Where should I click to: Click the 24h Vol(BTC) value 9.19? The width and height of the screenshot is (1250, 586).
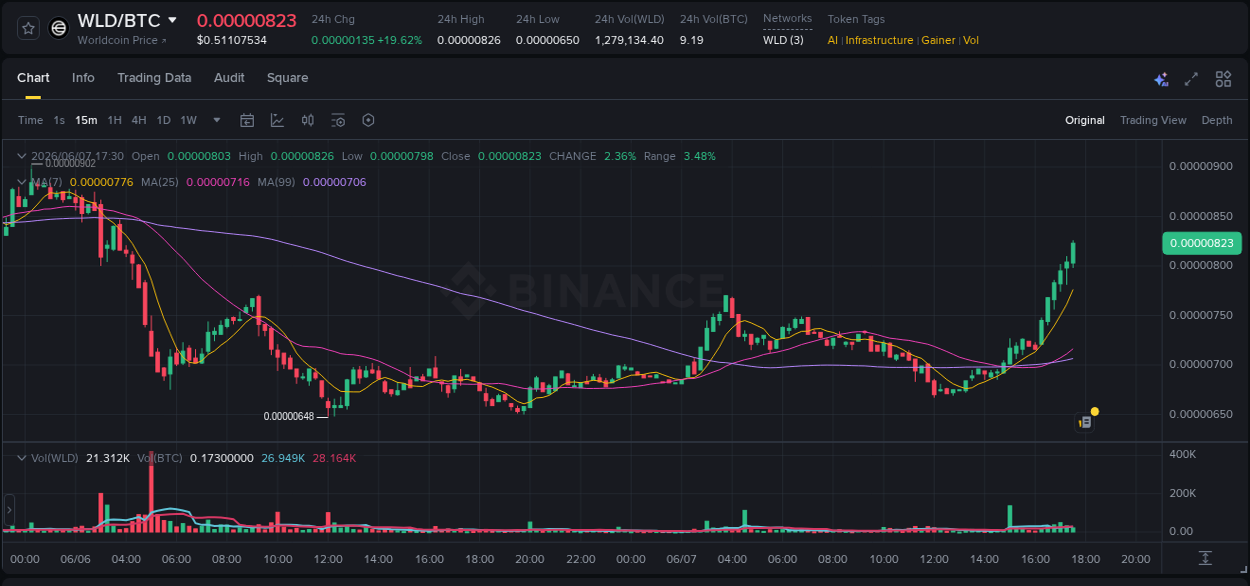pyautogui.click(x=692, y=40)
